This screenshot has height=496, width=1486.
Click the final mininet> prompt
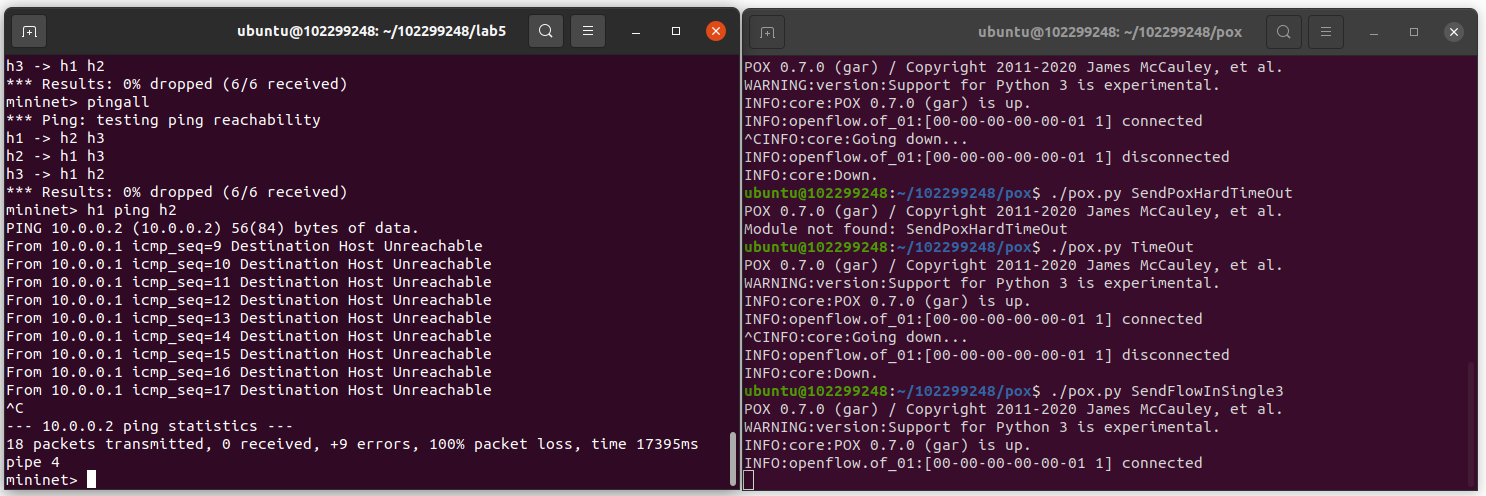[x=41, y=480]
